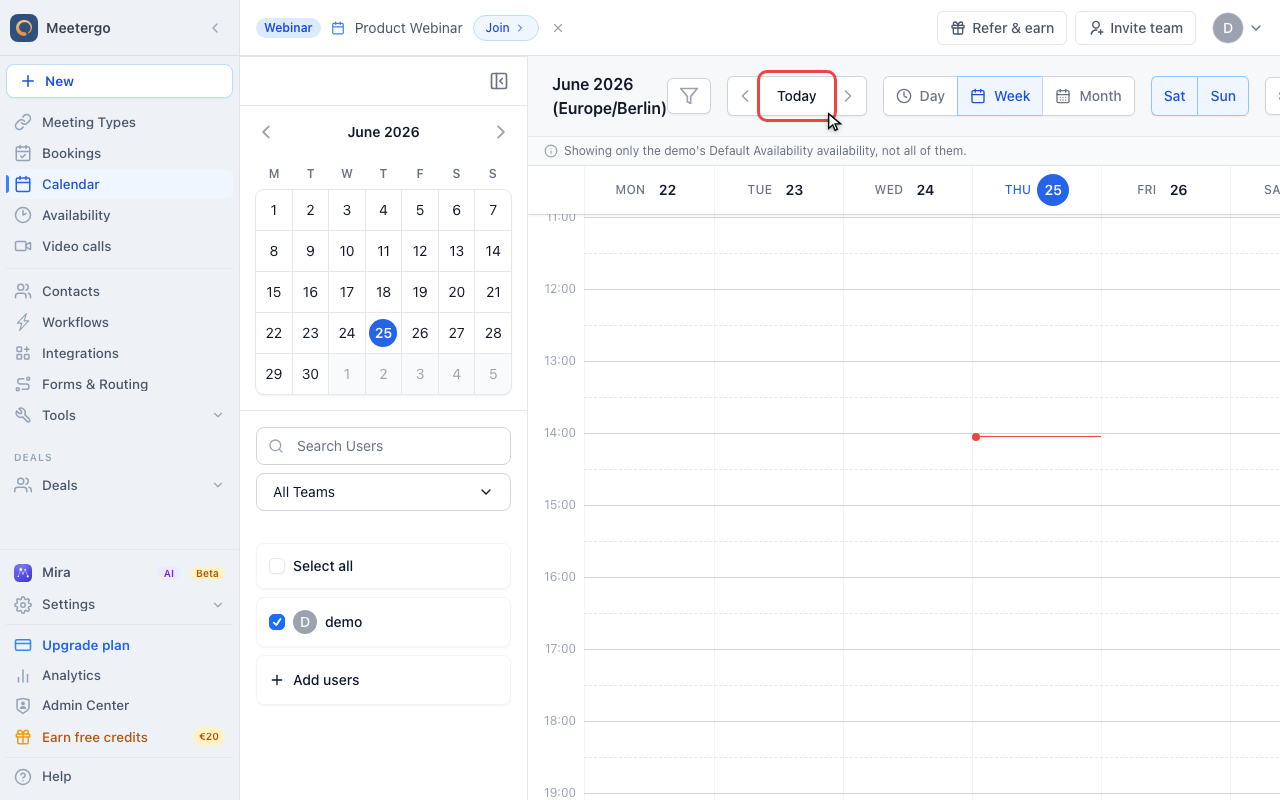Click Earn free credits gift icon
1280x800 pixels.
pos(23,737)
